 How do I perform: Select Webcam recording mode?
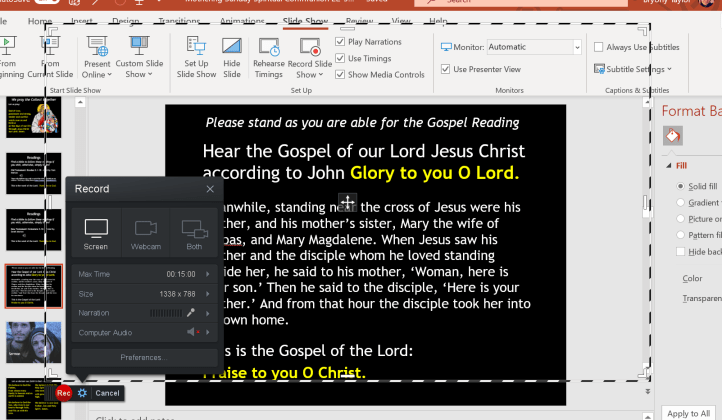pyautogui.click(x=145, y=232)
